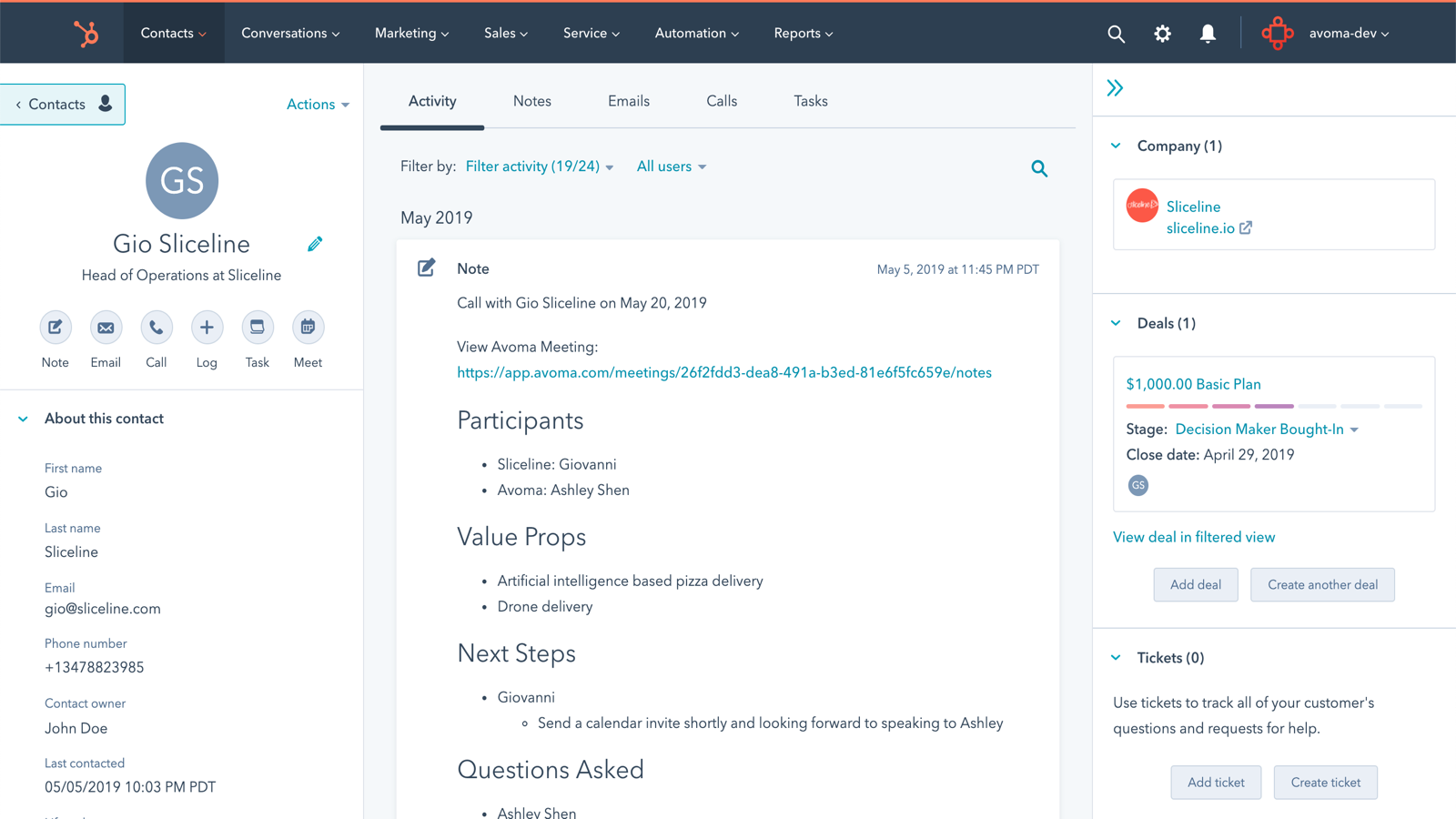Click the First name field value Gio

click(x=56, y=492)
